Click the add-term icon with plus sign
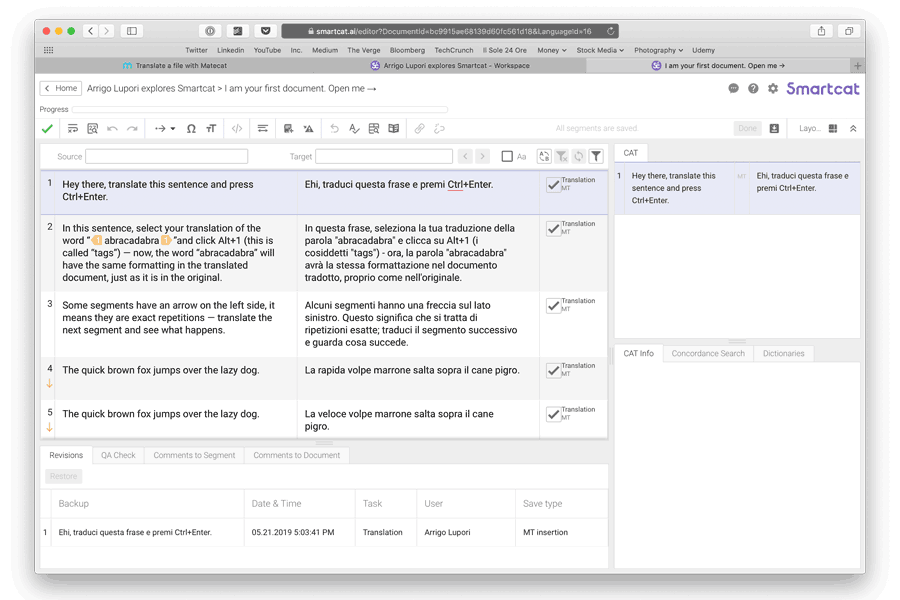 [x=288, y=129]
